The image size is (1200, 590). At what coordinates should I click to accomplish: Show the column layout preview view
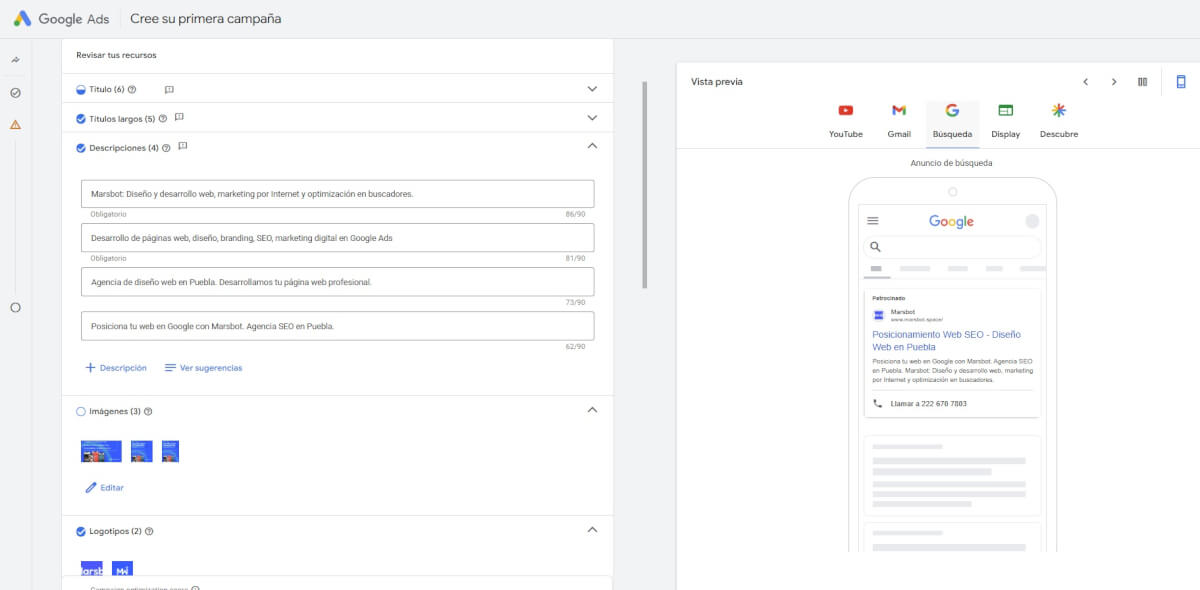pyautogui.click(x=1142, y=82)
